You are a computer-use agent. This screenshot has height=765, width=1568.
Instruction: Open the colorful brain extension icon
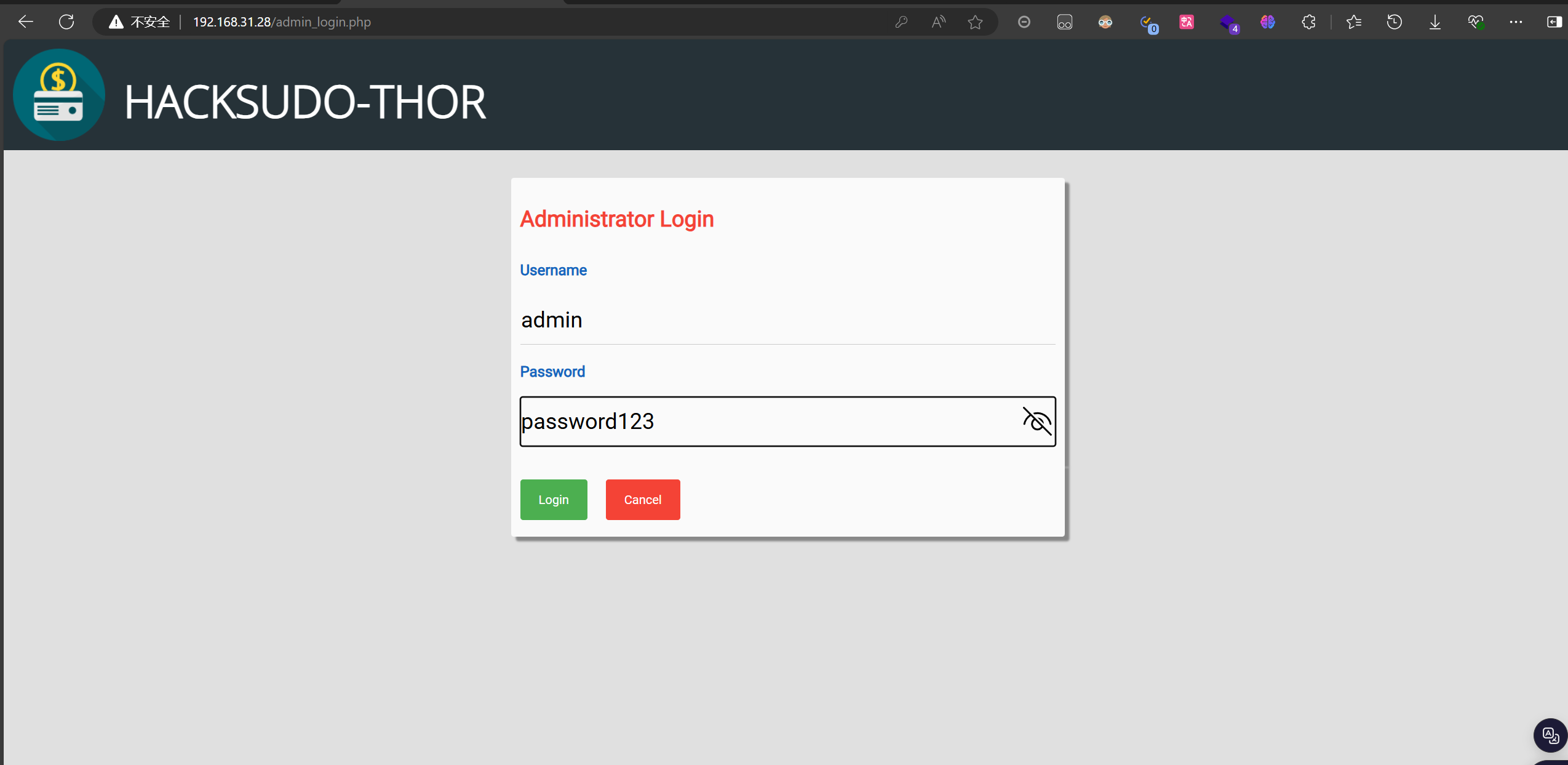tap(1268, 22)
